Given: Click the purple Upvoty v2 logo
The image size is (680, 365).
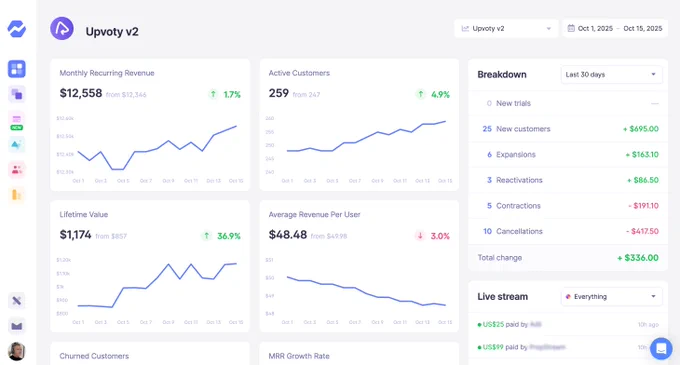Looking at the screenshot, I should [62, 29].
